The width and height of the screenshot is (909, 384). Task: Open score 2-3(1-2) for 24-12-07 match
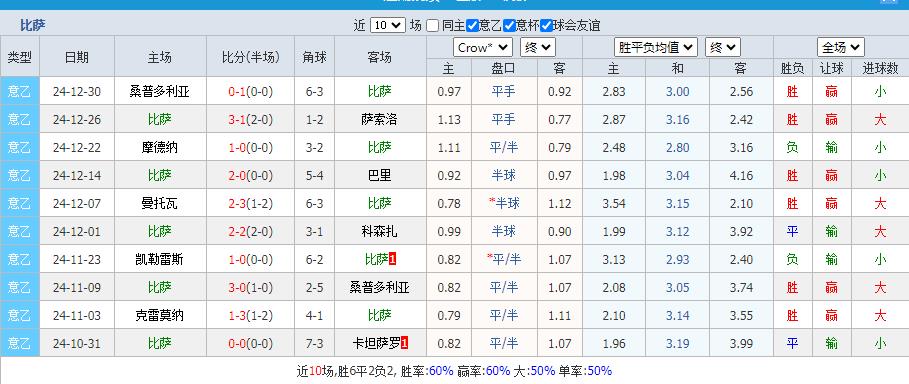[250, 203]
